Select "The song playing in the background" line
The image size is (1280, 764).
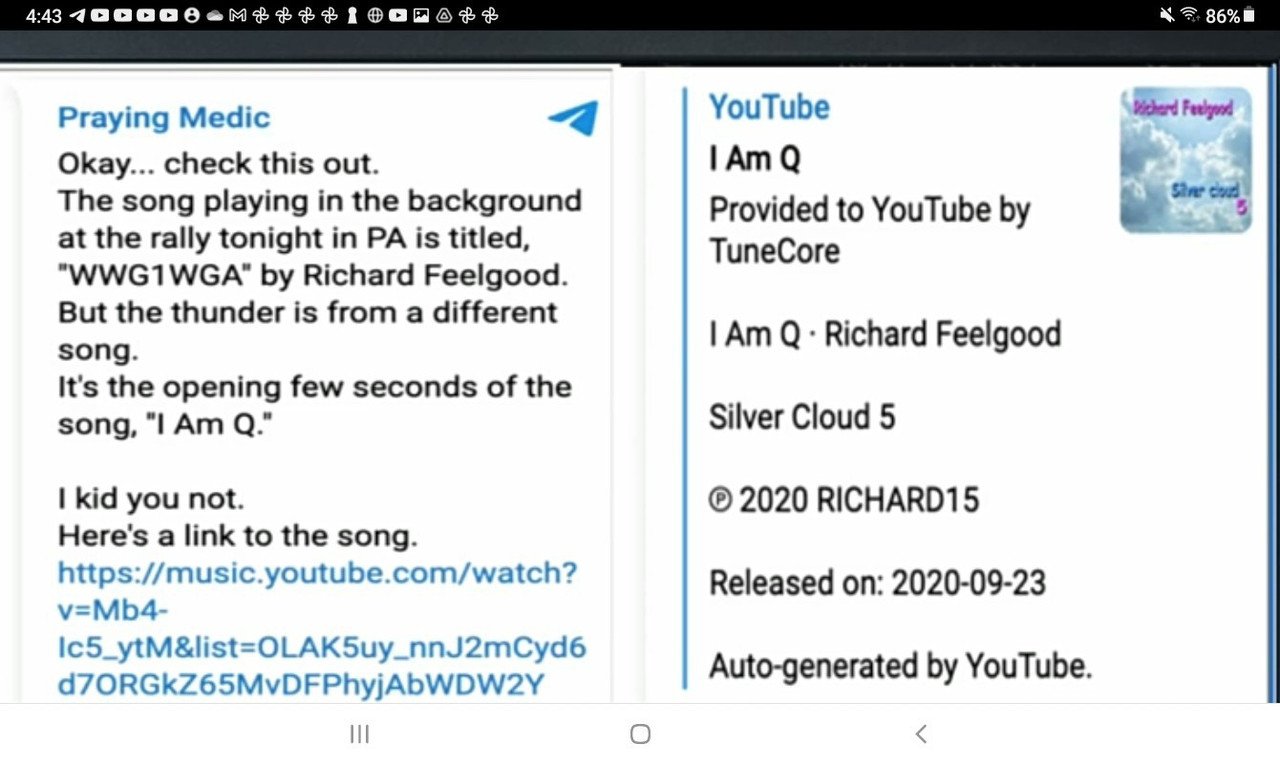(320, 201)
